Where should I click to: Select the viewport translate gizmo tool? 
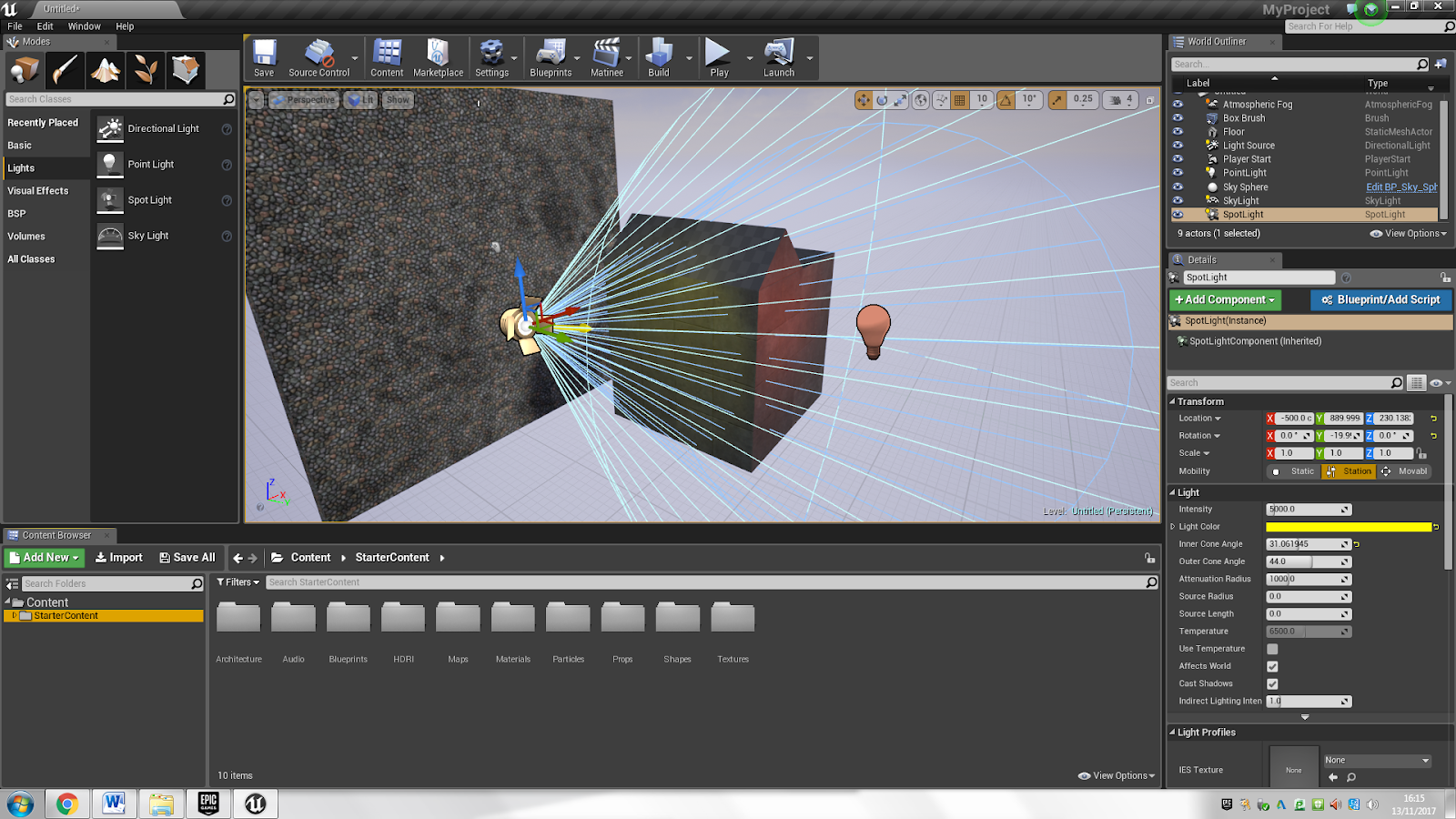pos(864,100)
